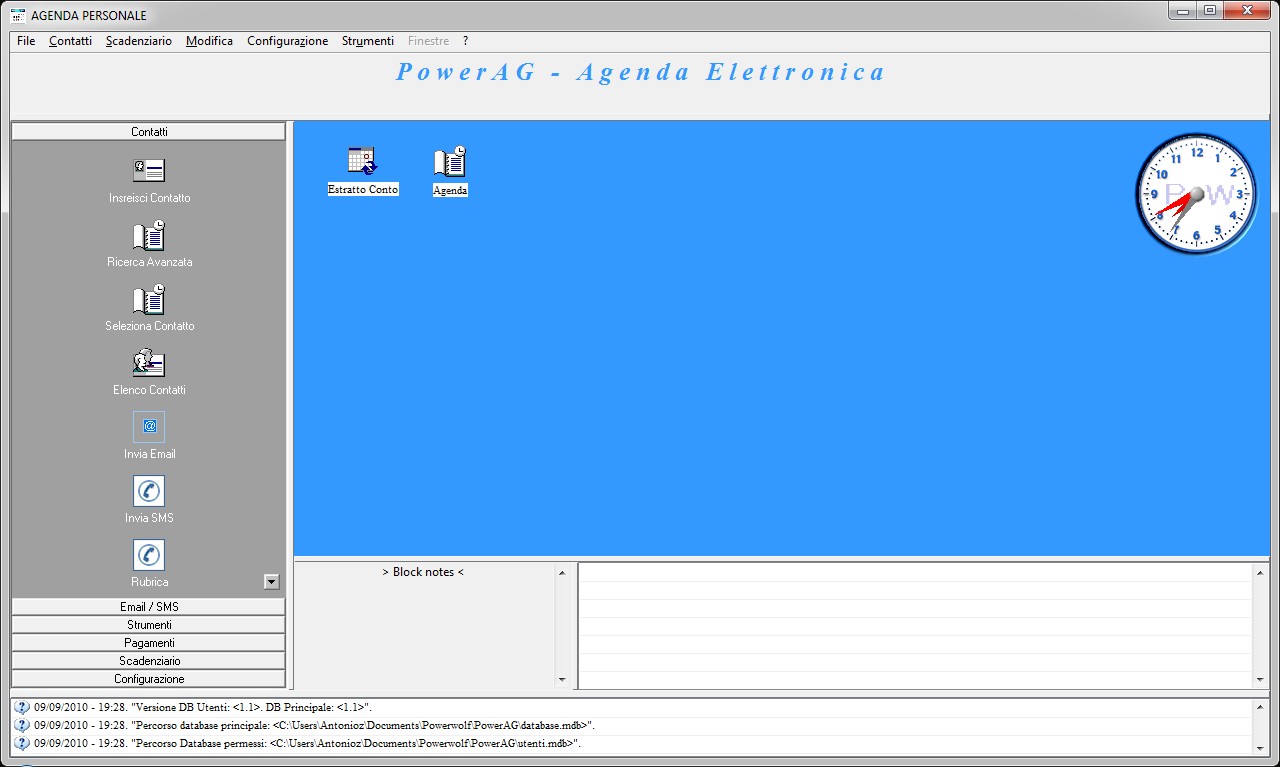Click the notes text area down arrow
Image resolution: width=1280 pixels, height=767 pixels.
pyautogui.click(x=1258, y=680)
